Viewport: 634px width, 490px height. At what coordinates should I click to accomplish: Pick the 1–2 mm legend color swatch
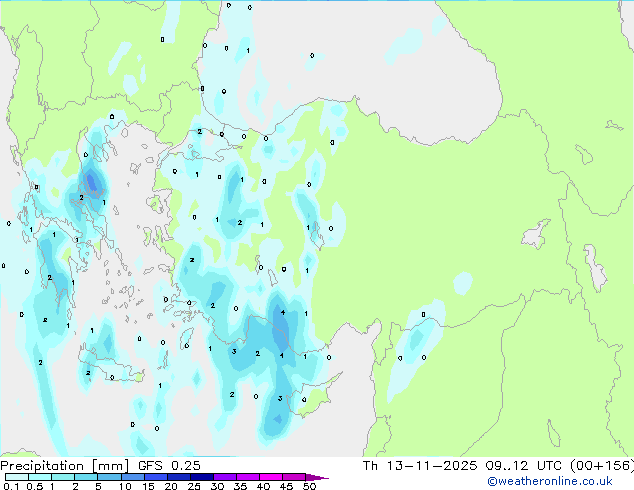(63, 477)
